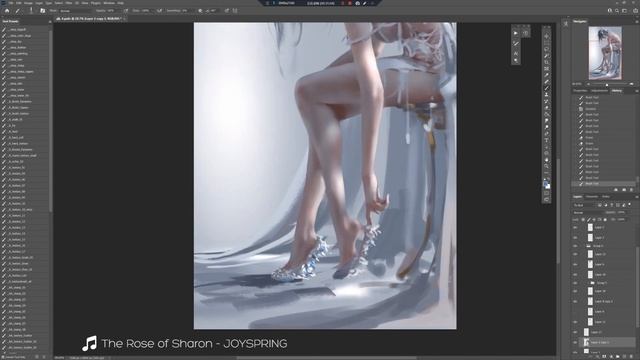Create a new layer in Layers panel
Viewport: 640px width, 360px height.
click(624, 356)
